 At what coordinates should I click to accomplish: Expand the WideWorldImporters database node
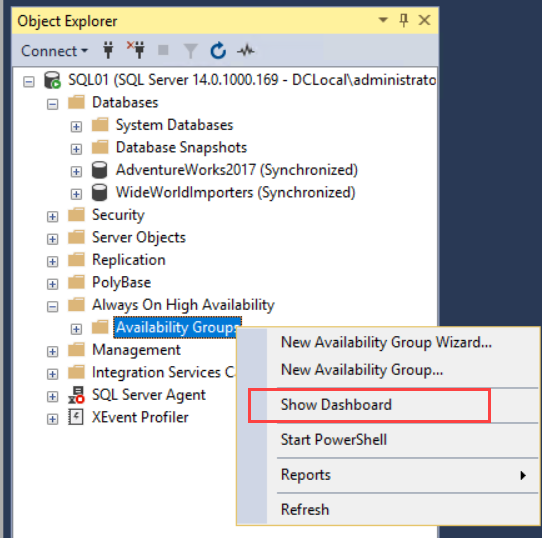pos(76,194)
